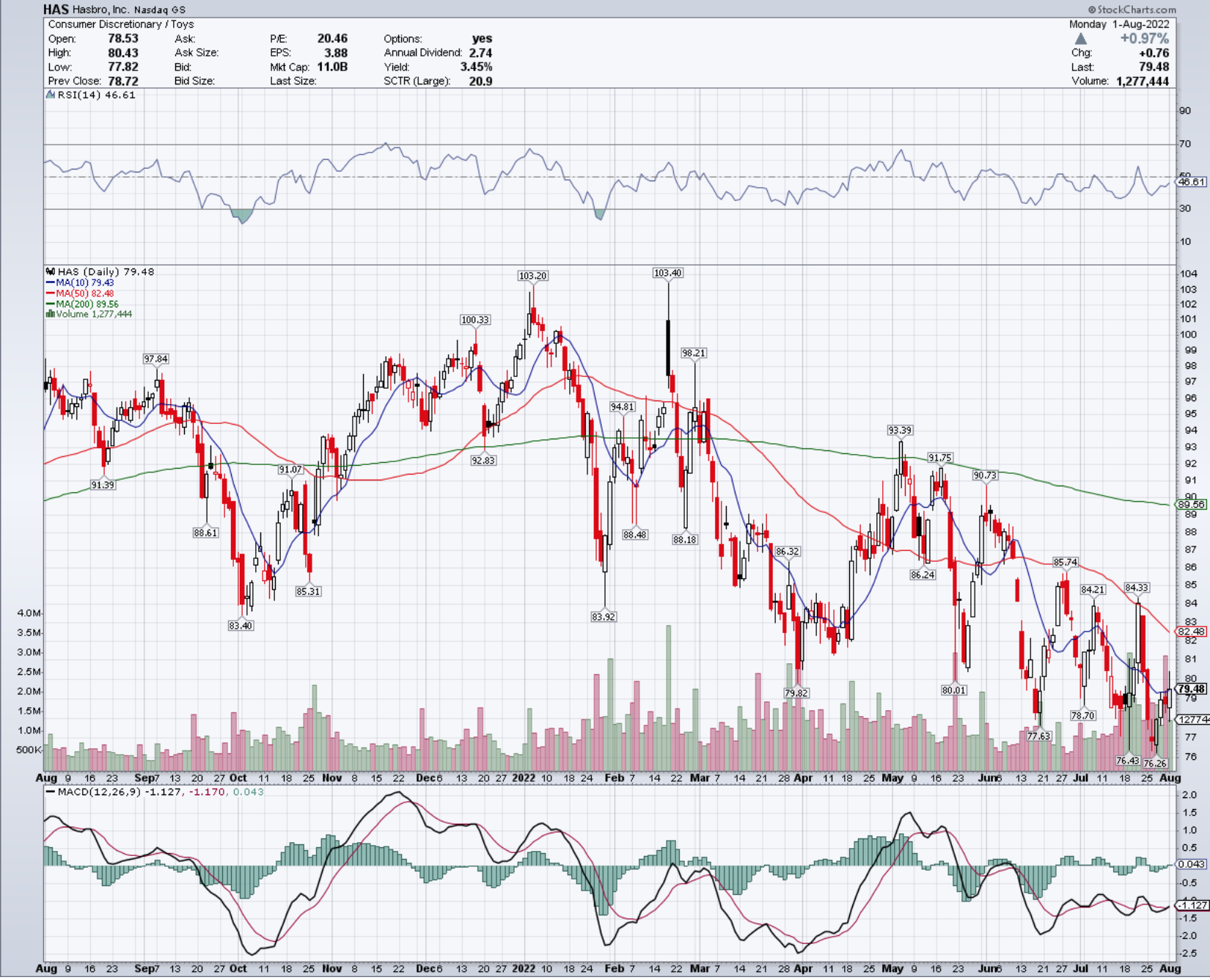Click the +0.97% percent change
This screenshot has height=980, width=1210.
click(x=1144, y=38)
